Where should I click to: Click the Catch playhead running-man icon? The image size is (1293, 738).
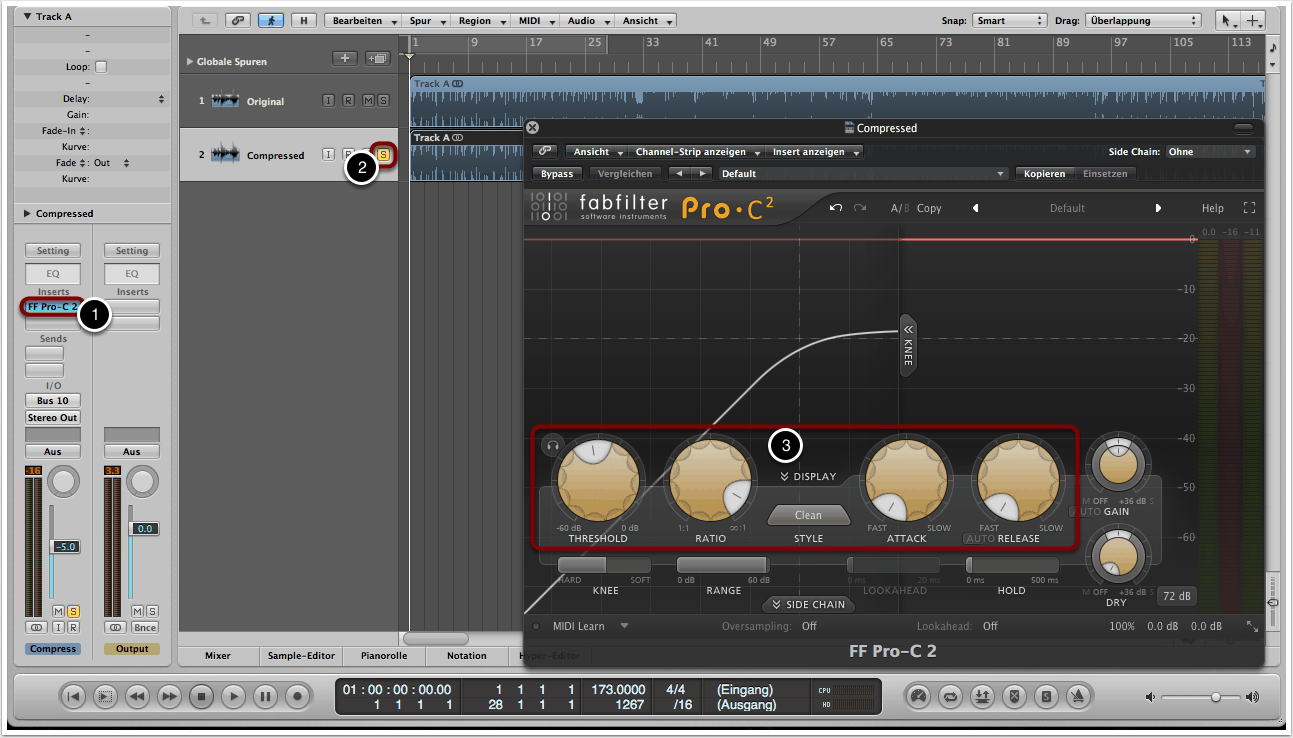pos(270,20)
